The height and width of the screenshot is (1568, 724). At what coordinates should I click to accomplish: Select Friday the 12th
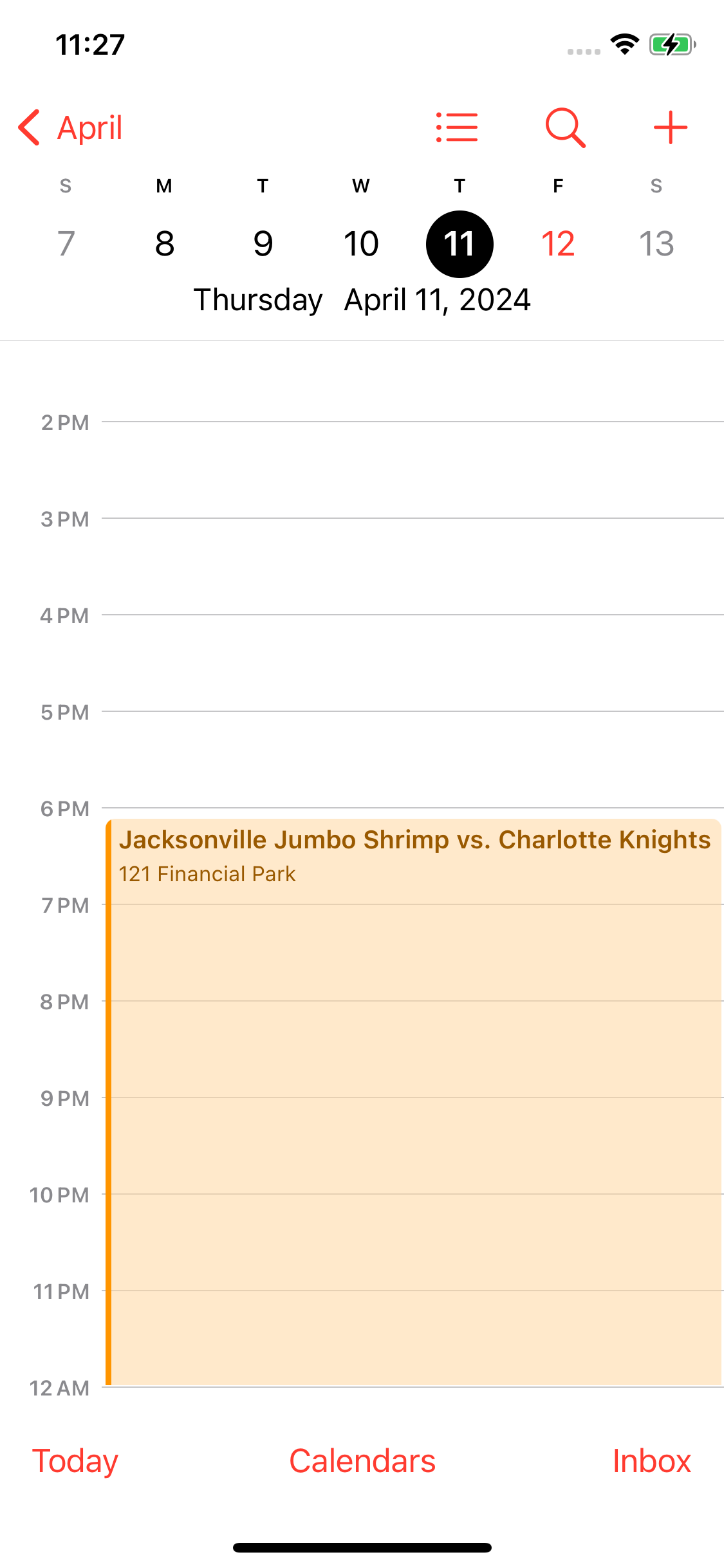pos(558,243)
